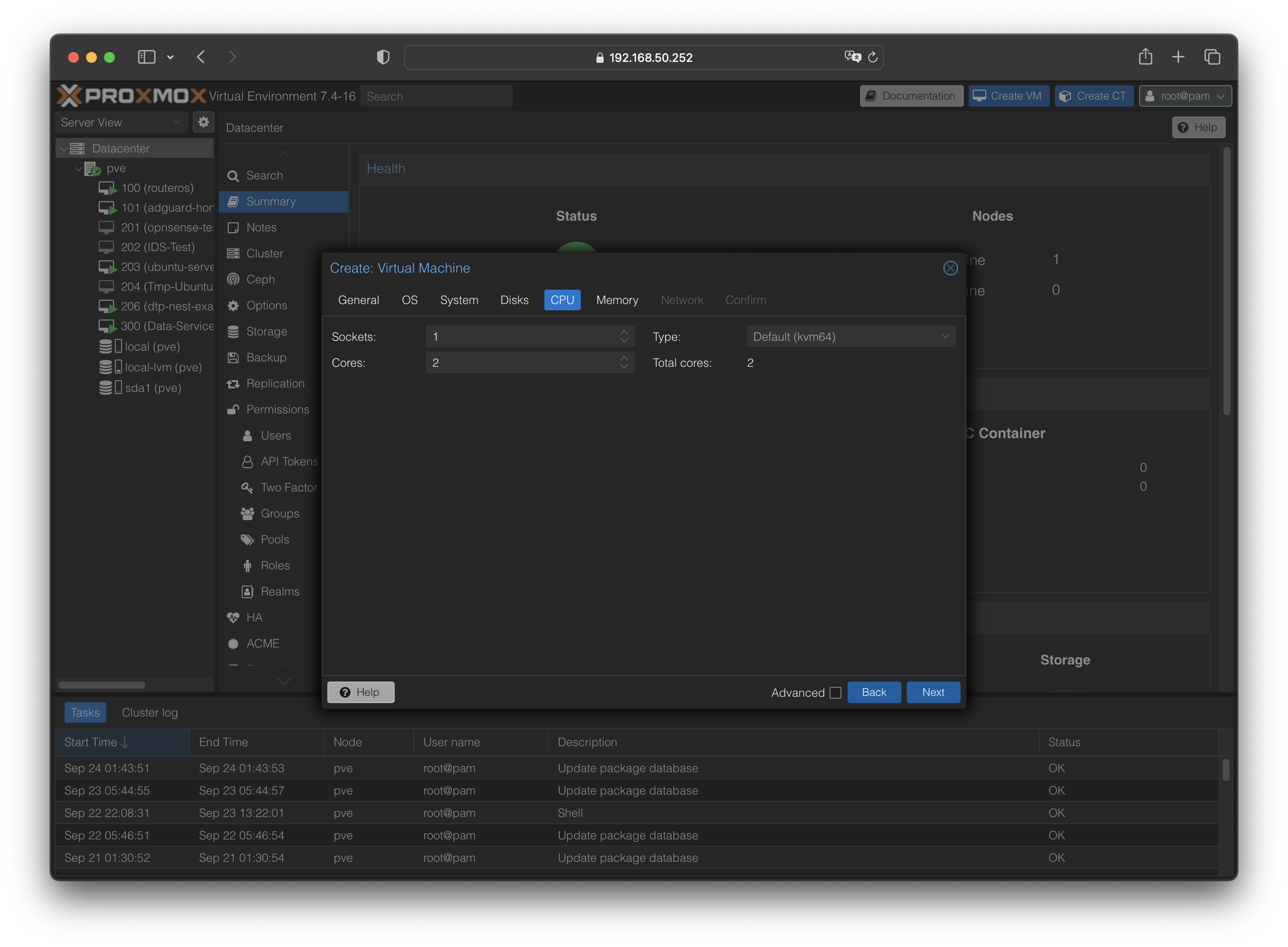Screen dimensions: 1288x947
Task: Click the HA heartbeat icon
Action: coord(233,617)
